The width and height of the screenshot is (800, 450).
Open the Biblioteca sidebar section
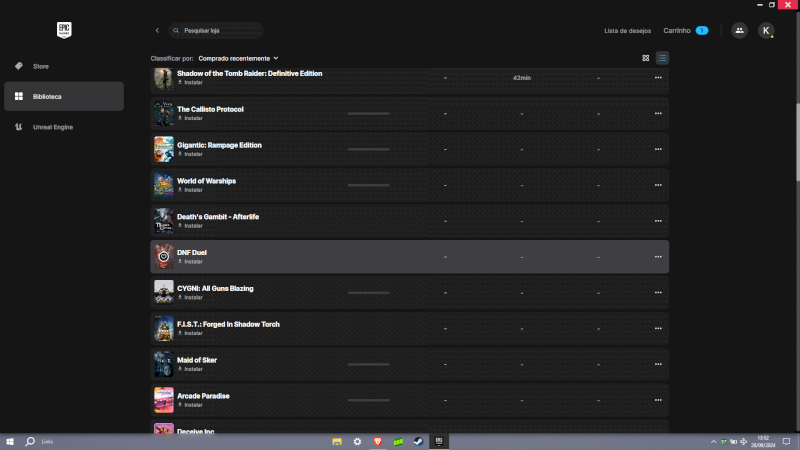click(47, 97)
